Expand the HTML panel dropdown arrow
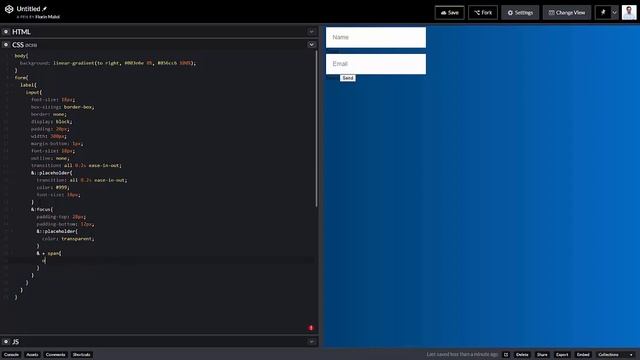640x360 pixels. pyautogui.click(x=311, y=31)
